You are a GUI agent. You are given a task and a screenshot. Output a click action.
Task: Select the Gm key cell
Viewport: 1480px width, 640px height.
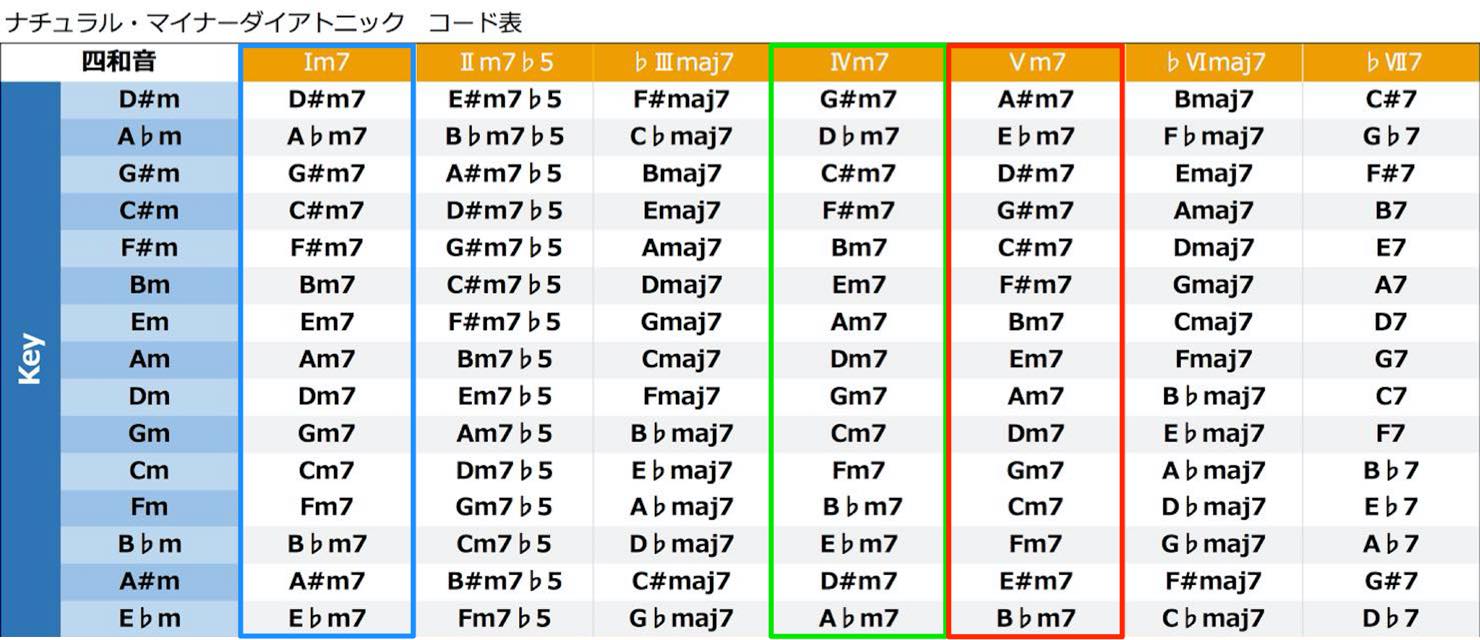coord(149,433)
